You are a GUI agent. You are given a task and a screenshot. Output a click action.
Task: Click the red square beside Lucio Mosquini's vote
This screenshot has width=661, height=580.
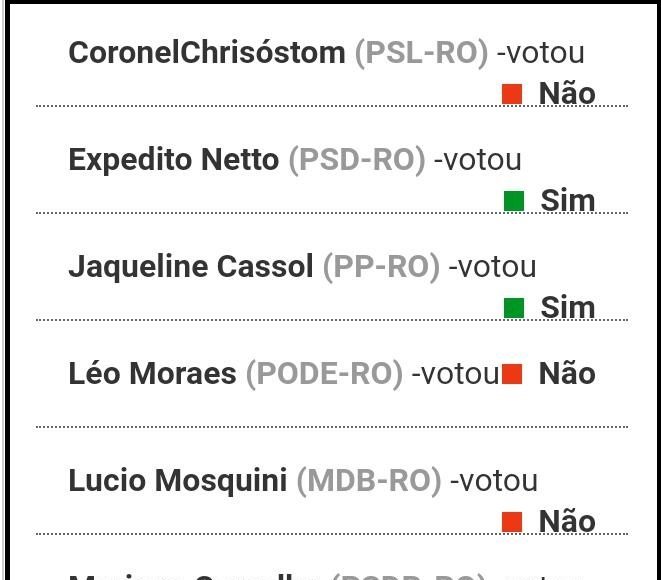click(x=512, y=521)
